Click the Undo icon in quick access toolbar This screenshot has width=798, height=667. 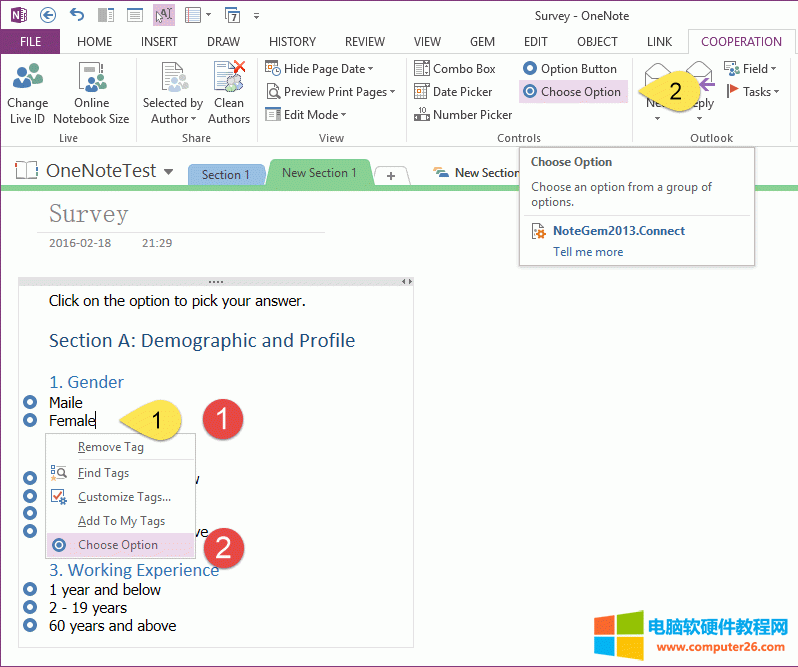pos(77,15)
